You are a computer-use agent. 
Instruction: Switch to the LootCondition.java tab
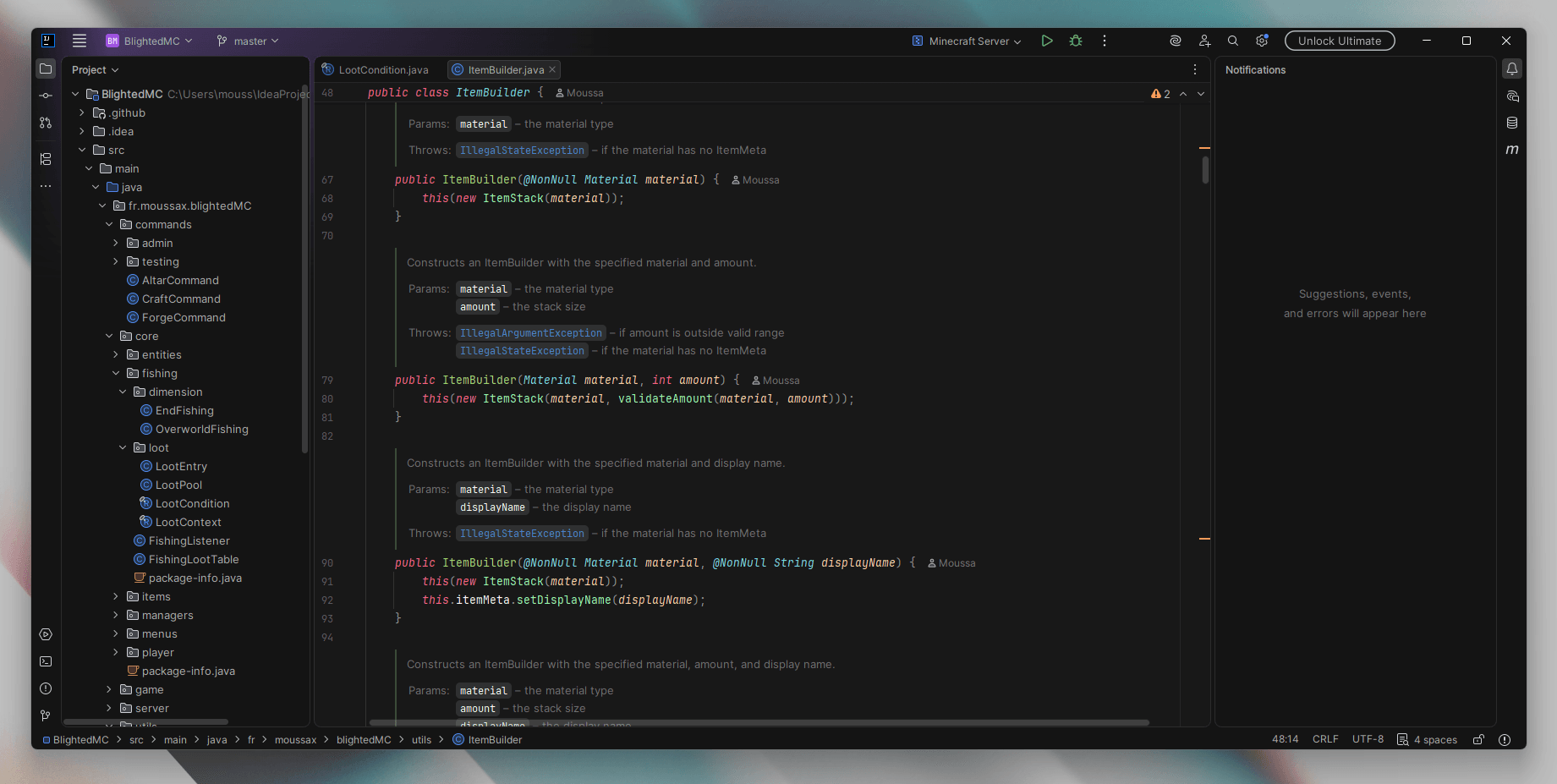[382, 69]
